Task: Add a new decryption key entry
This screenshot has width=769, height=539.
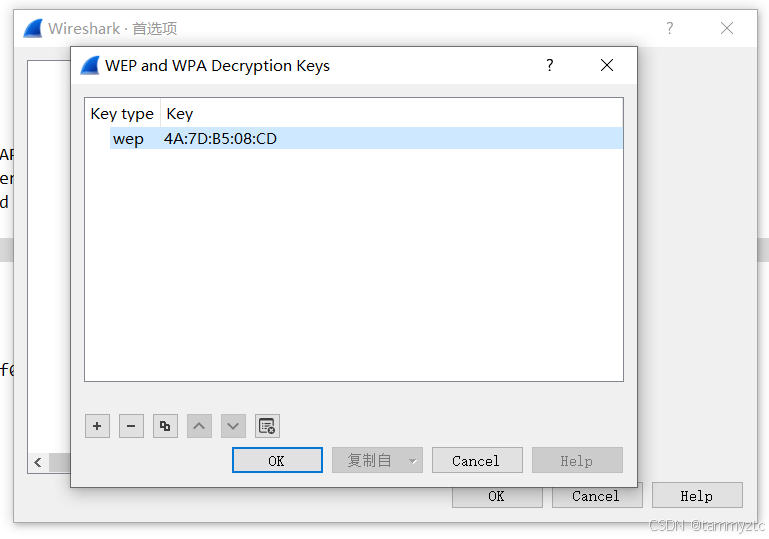Action: pos(97,426)
